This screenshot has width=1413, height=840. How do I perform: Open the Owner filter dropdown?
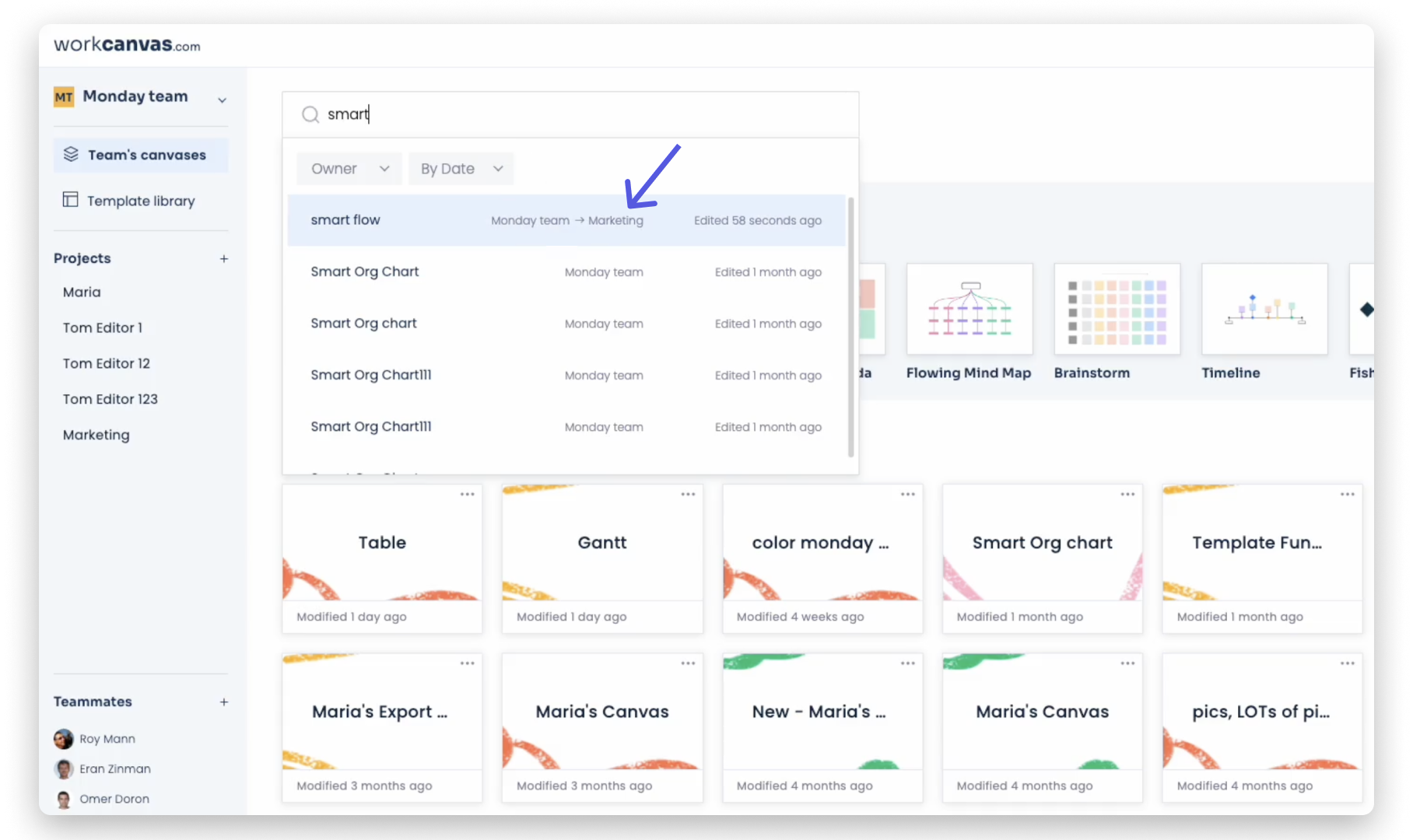tap(349, 168)
